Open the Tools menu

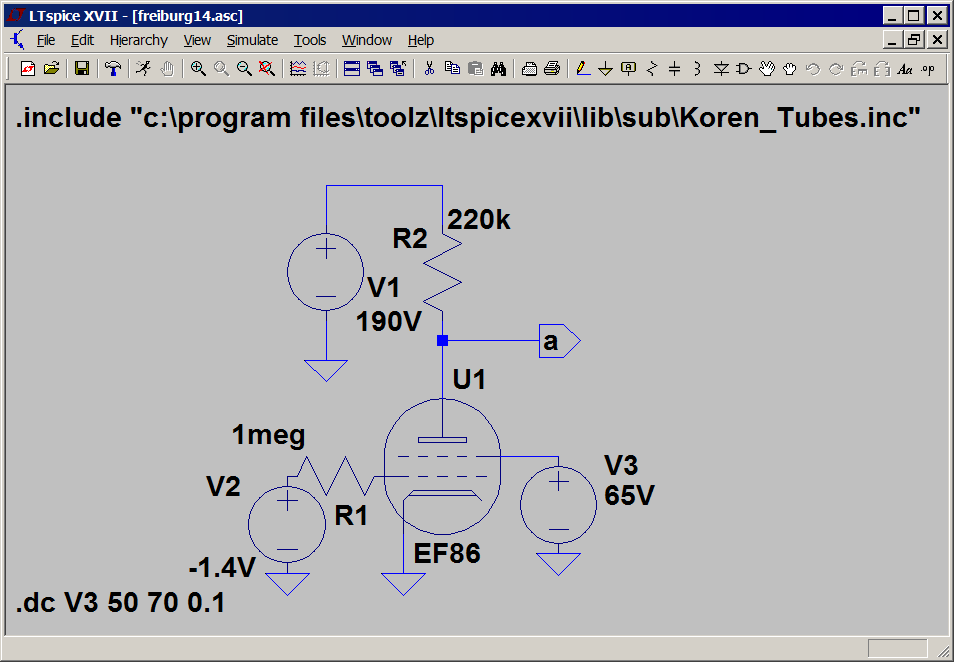[310, 40]
